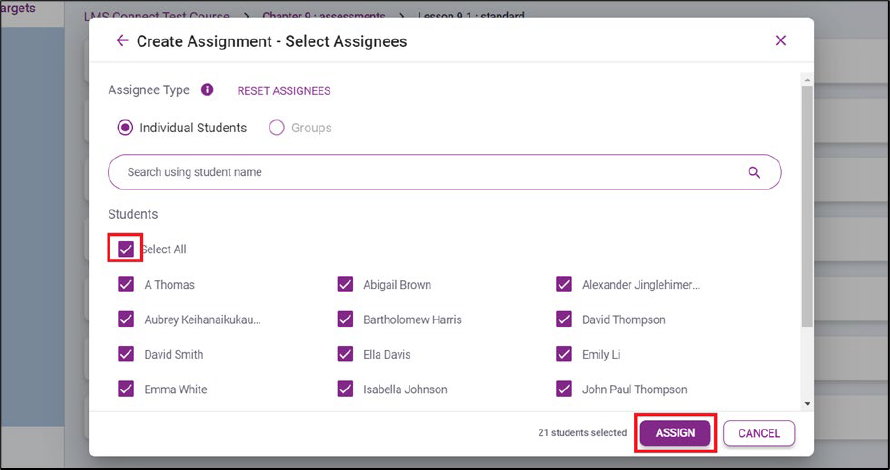
Task: Close the Create Assignment dialog with X
Action: pyautogui.click(x=781, y=41)
